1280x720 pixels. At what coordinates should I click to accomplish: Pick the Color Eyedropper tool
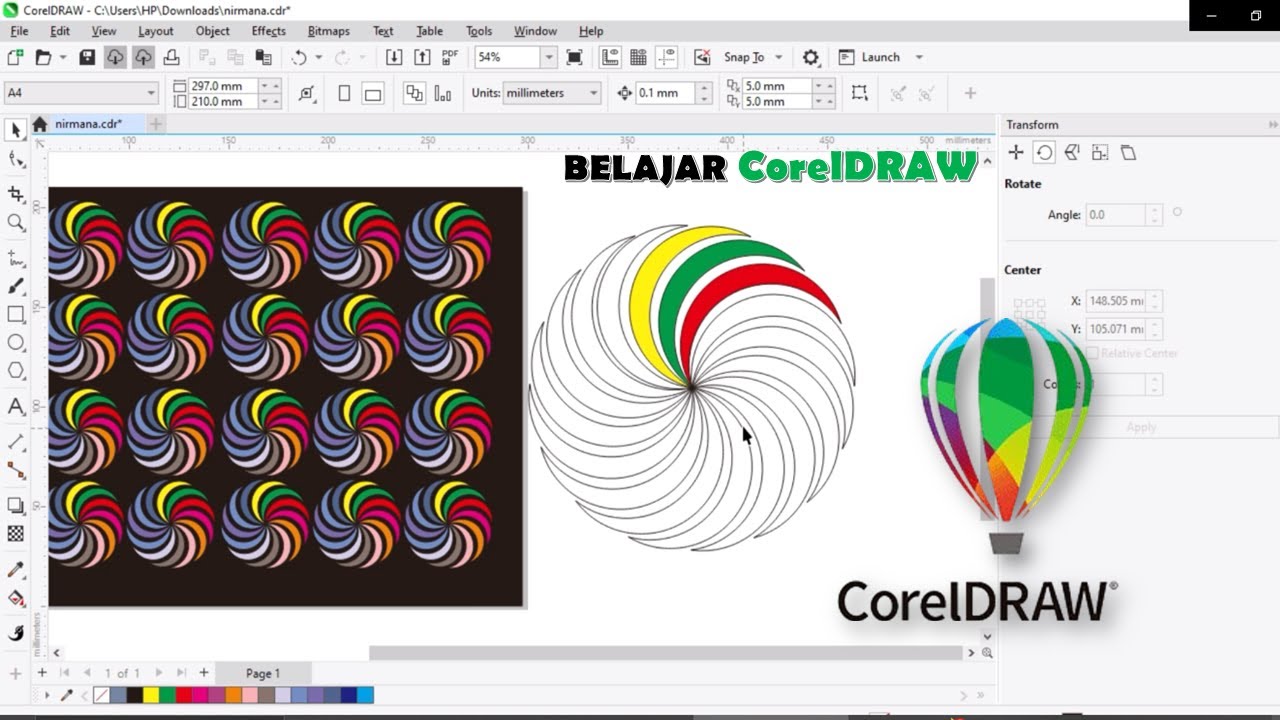(16, 569)
